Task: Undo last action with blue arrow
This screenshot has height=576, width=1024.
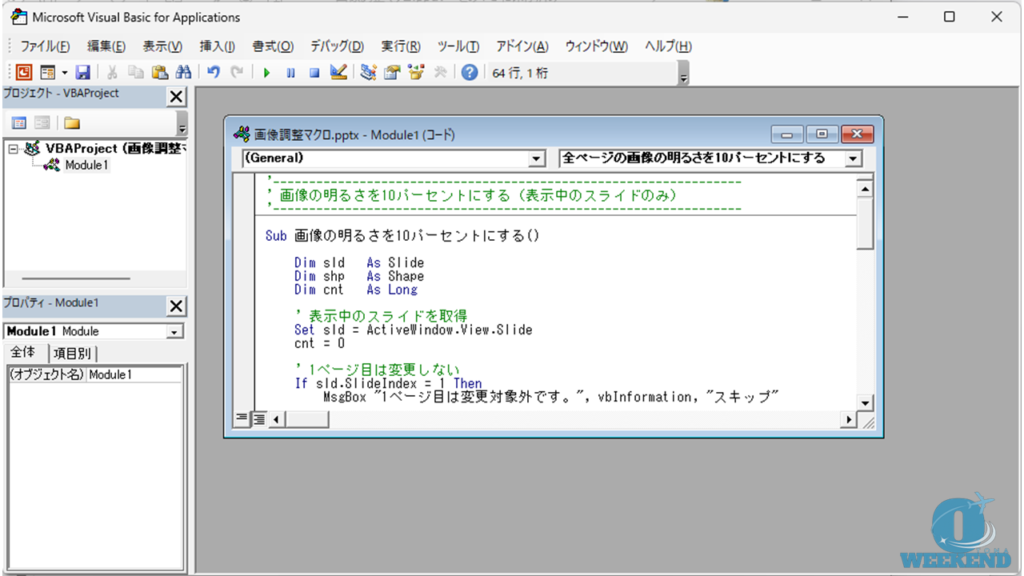Action: tap(214, 72)
